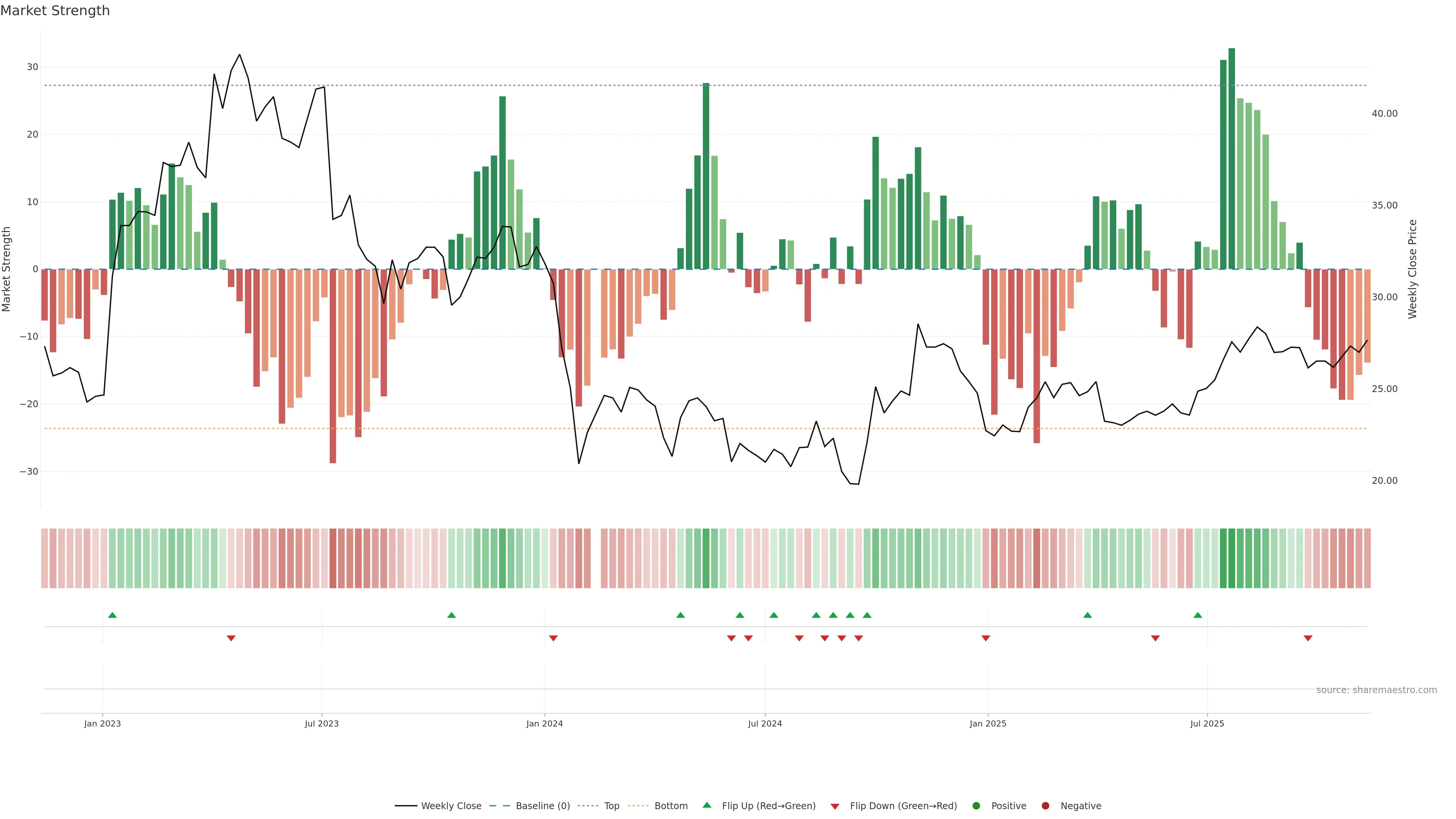The height and width of the screenshot is (819, 1456).
Task: Click the first green flip-up marker near Jan 2023
Action: [113, 615]
